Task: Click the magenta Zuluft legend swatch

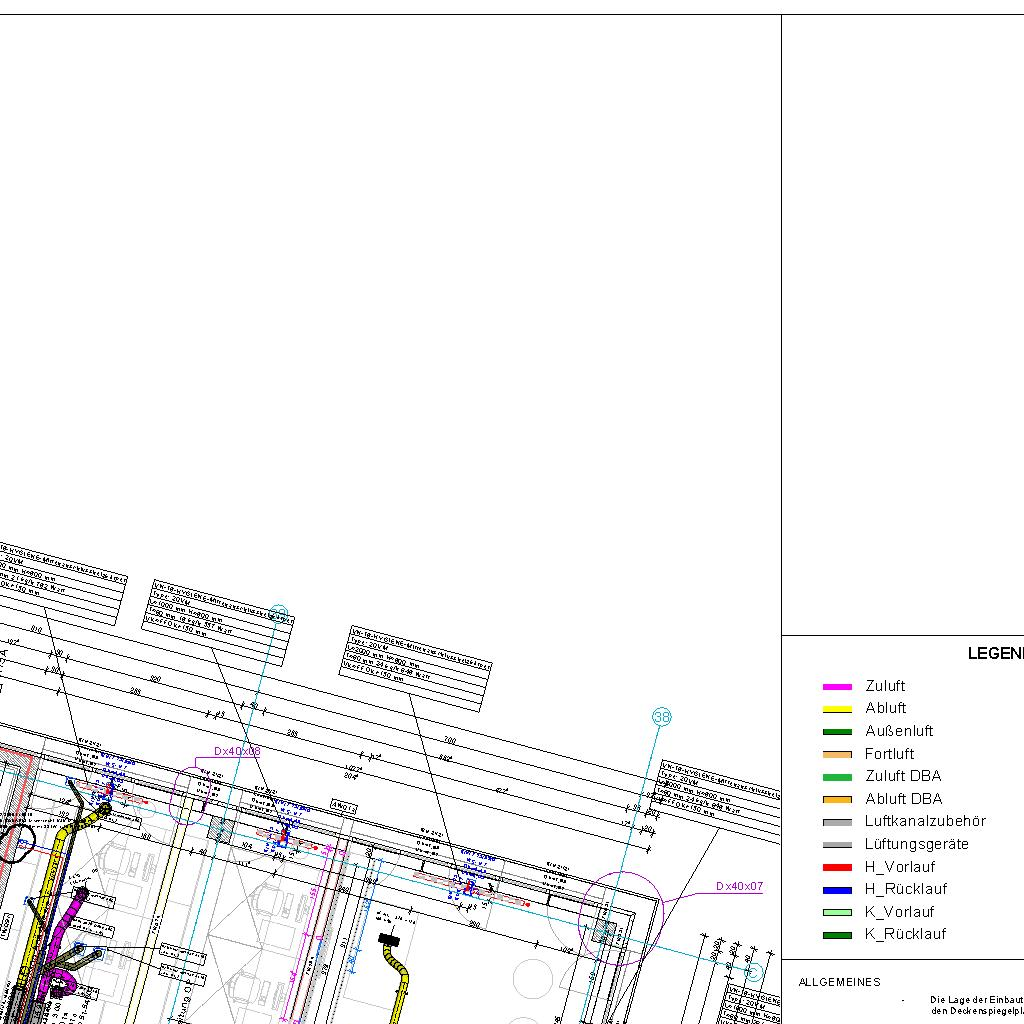Action: point(836,687)
